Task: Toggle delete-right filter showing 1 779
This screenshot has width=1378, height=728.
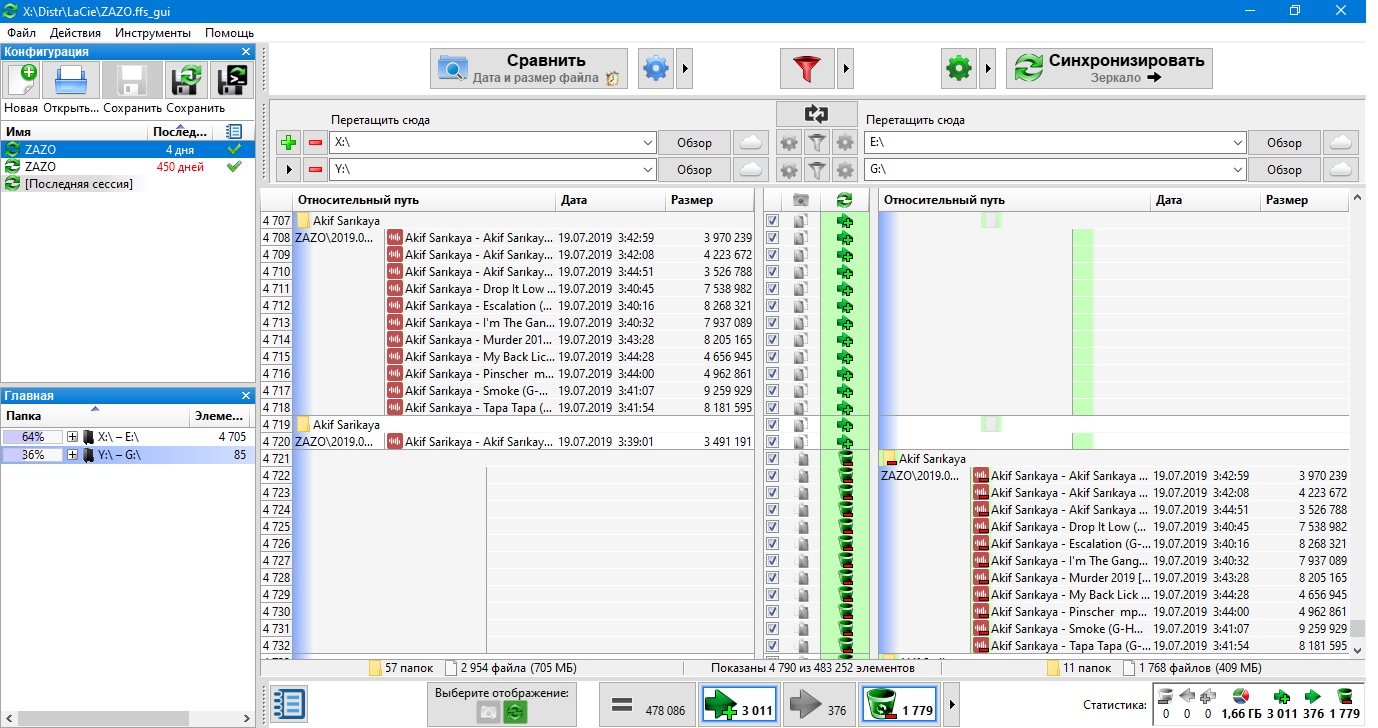Action: [899, 705]
